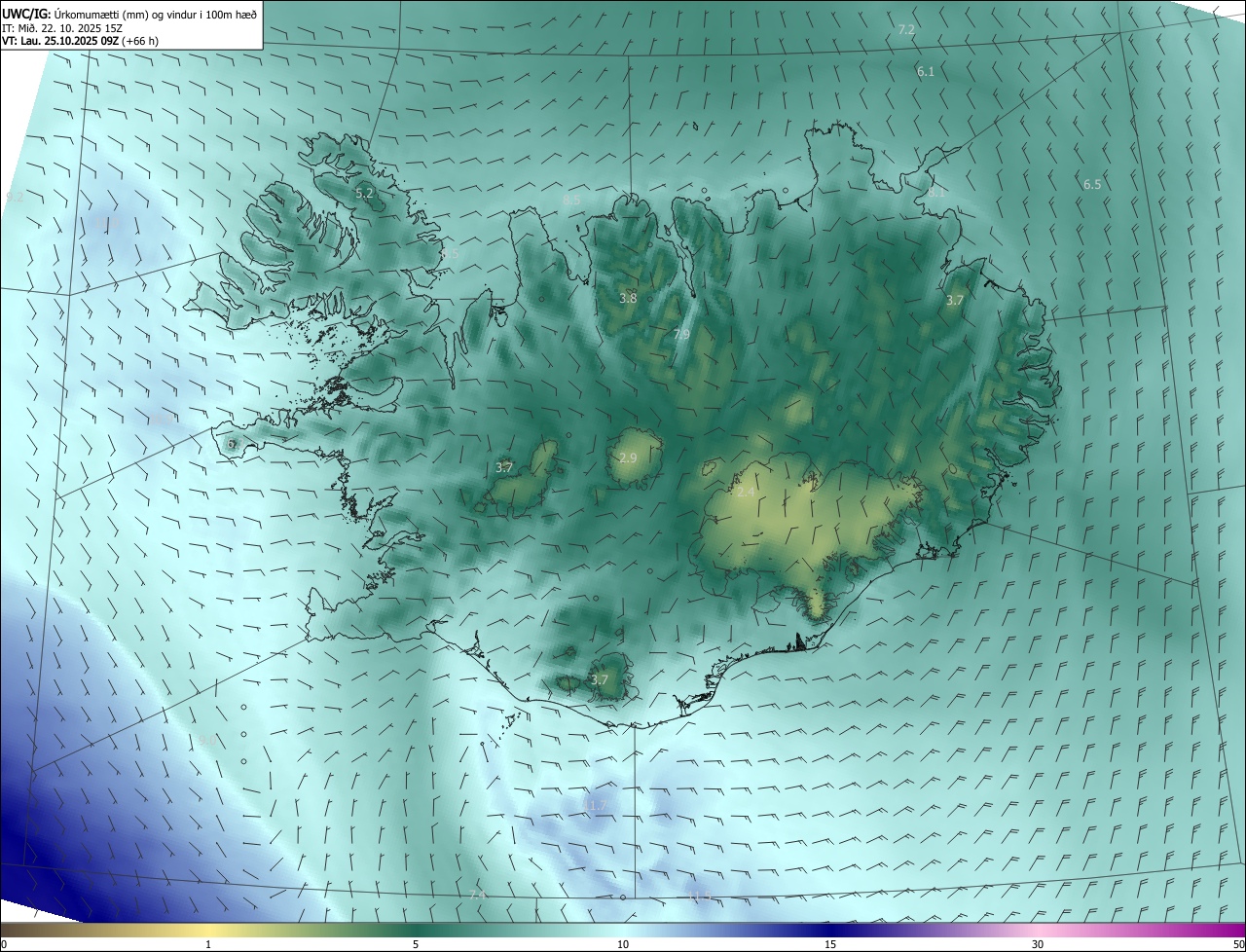
Task: Click the 'VT: Lau. 25.10.2025 09Z (+66 h)' line
Action: coord(80,41)
